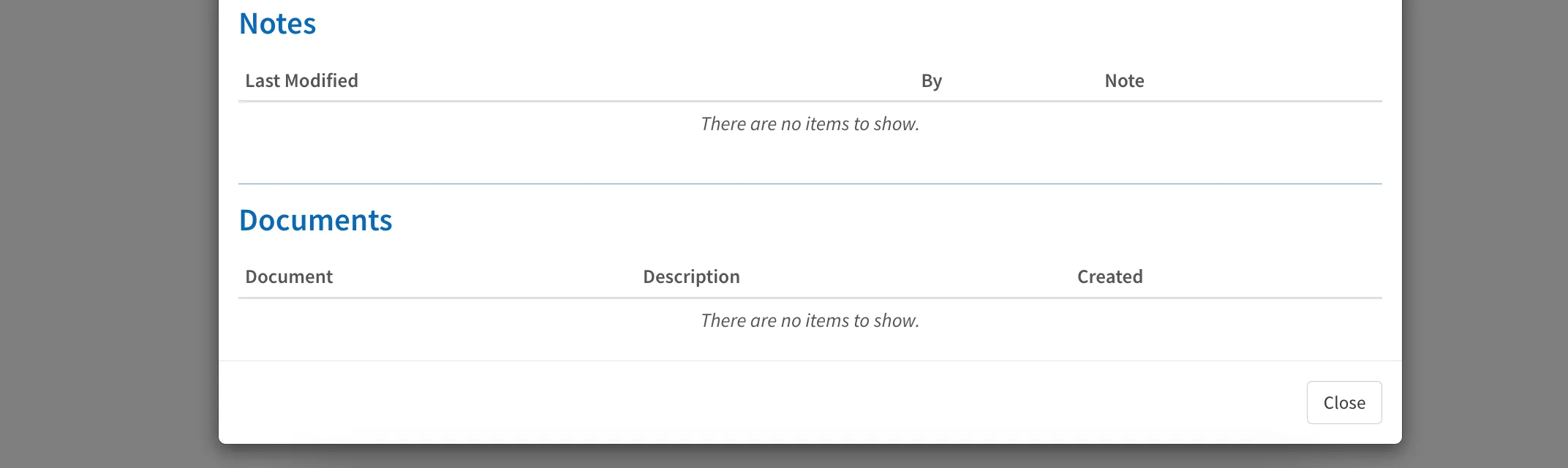Click the Notes section heading

point(278,24)
